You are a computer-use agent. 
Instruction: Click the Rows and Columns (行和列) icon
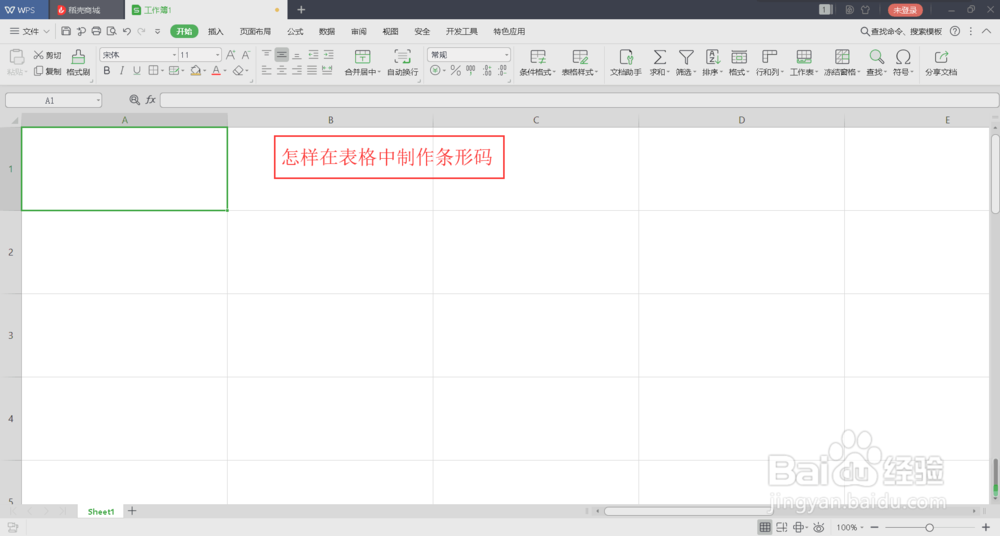tap(769, 57)
